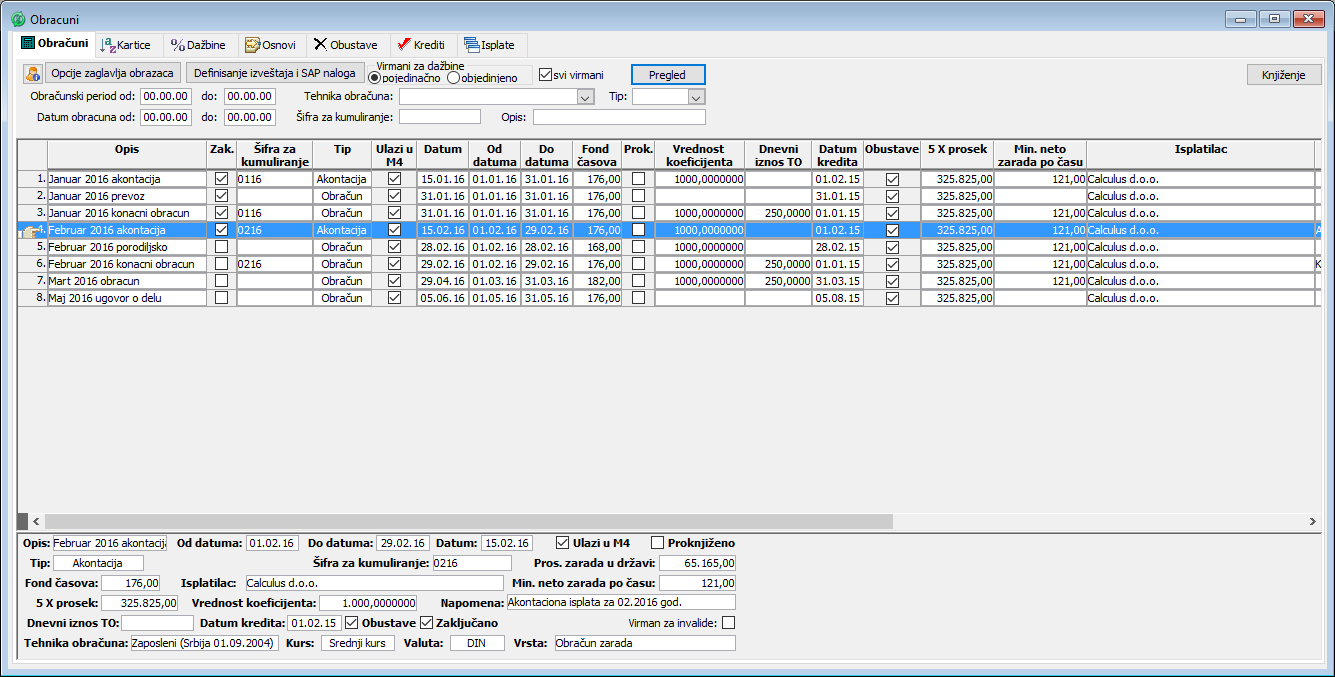The width and height of the screenshot is (1335, 677).
Task: Open the Kartice tab
Action: (x=126, y=45)
